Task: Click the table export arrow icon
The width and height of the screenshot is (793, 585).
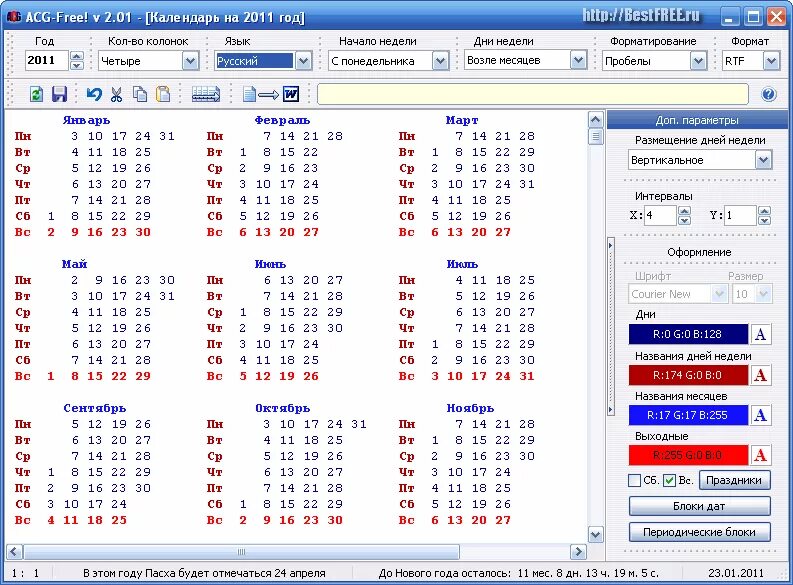Action: tap(206, 94)
